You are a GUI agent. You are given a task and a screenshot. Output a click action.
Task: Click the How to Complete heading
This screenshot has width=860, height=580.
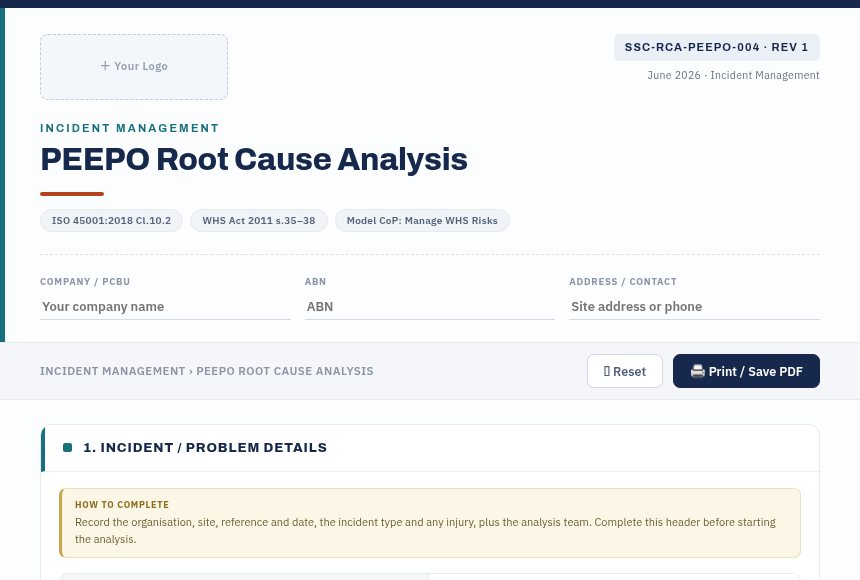pos(122,504)
